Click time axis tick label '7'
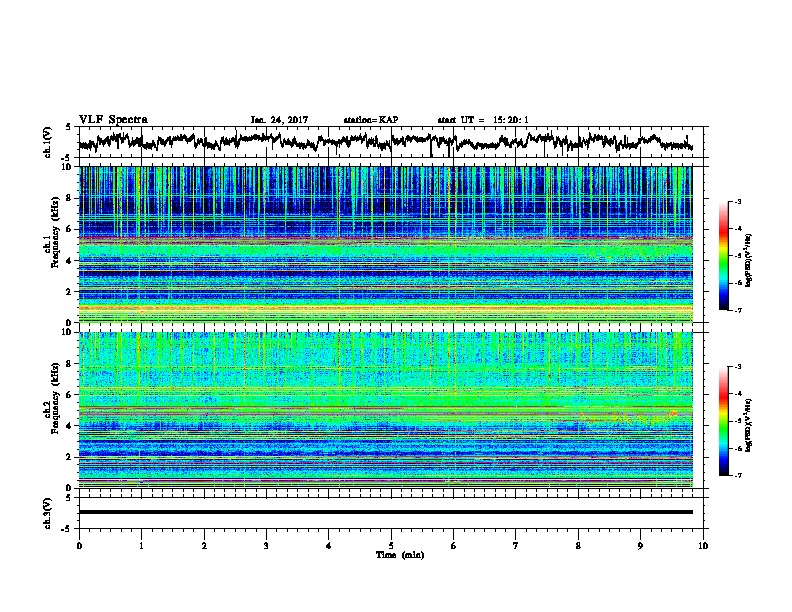This screenshot has width=792, height=612. (x=516, y=546)
